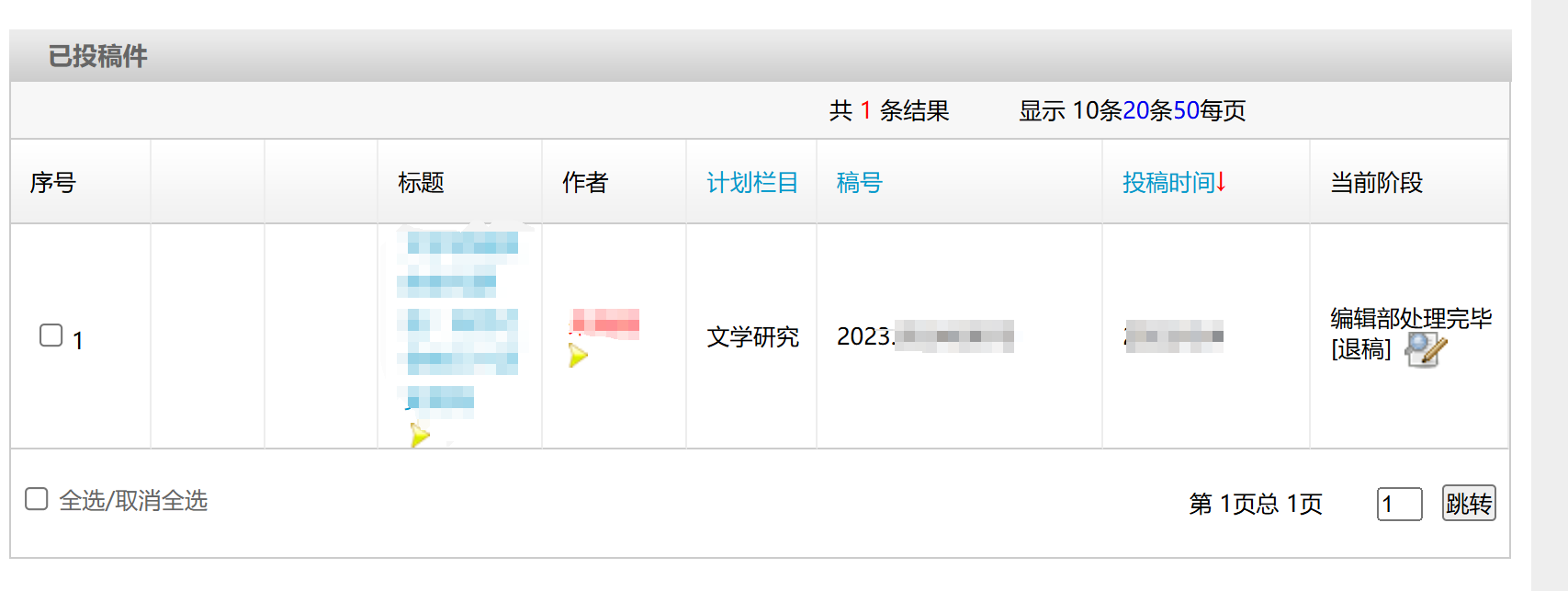Click the 当前阶段 column header

point(1377,182)
